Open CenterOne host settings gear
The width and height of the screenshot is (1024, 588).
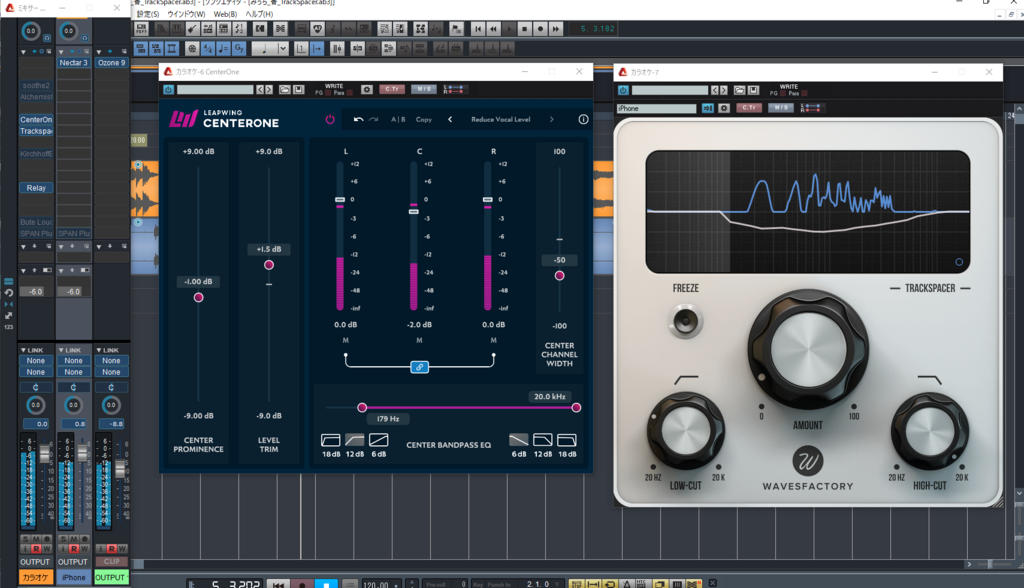coord(367,90)
